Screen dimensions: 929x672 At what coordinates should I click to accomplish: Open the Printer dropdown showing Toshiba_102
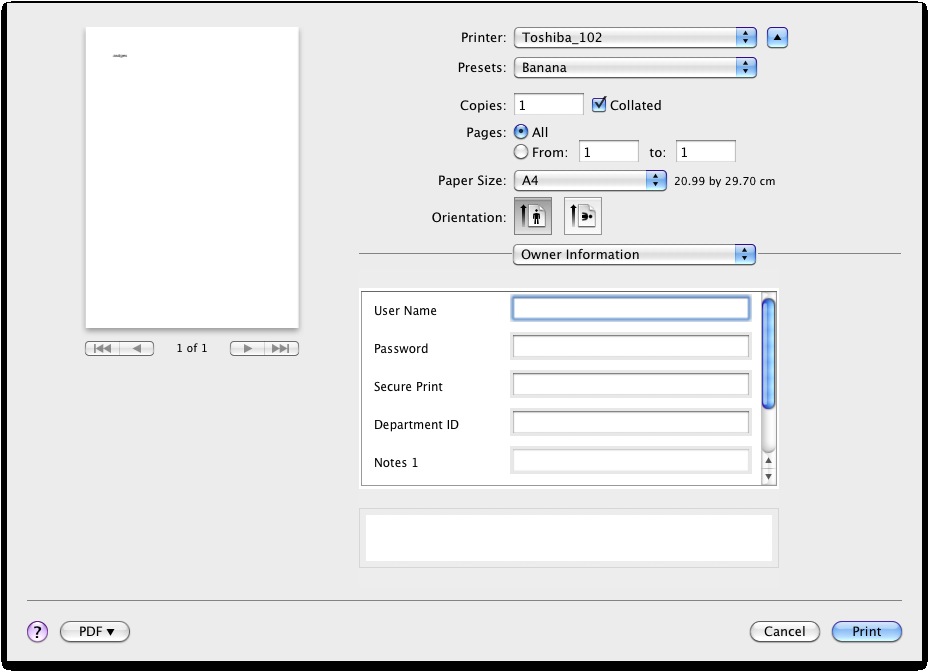point(635,38)
